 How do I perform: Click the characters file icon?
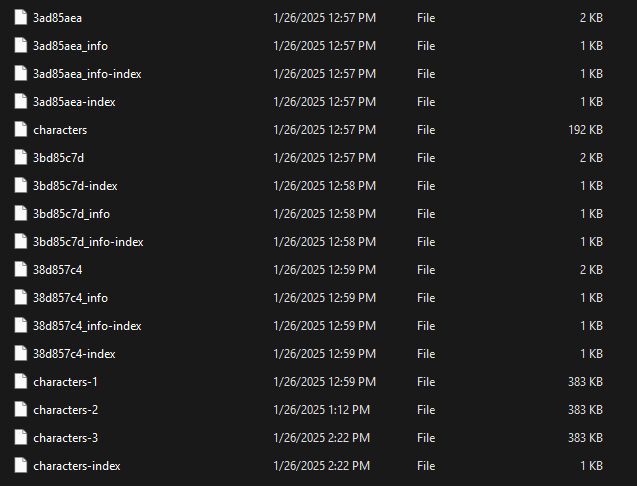coord(21,130)
